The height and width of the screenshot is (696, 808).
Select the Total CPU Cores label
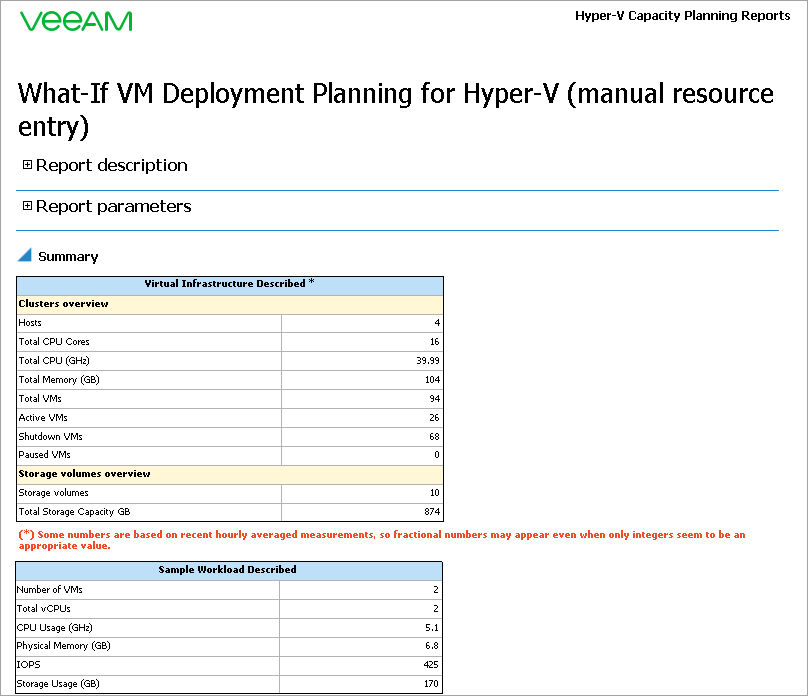point(54,342)
